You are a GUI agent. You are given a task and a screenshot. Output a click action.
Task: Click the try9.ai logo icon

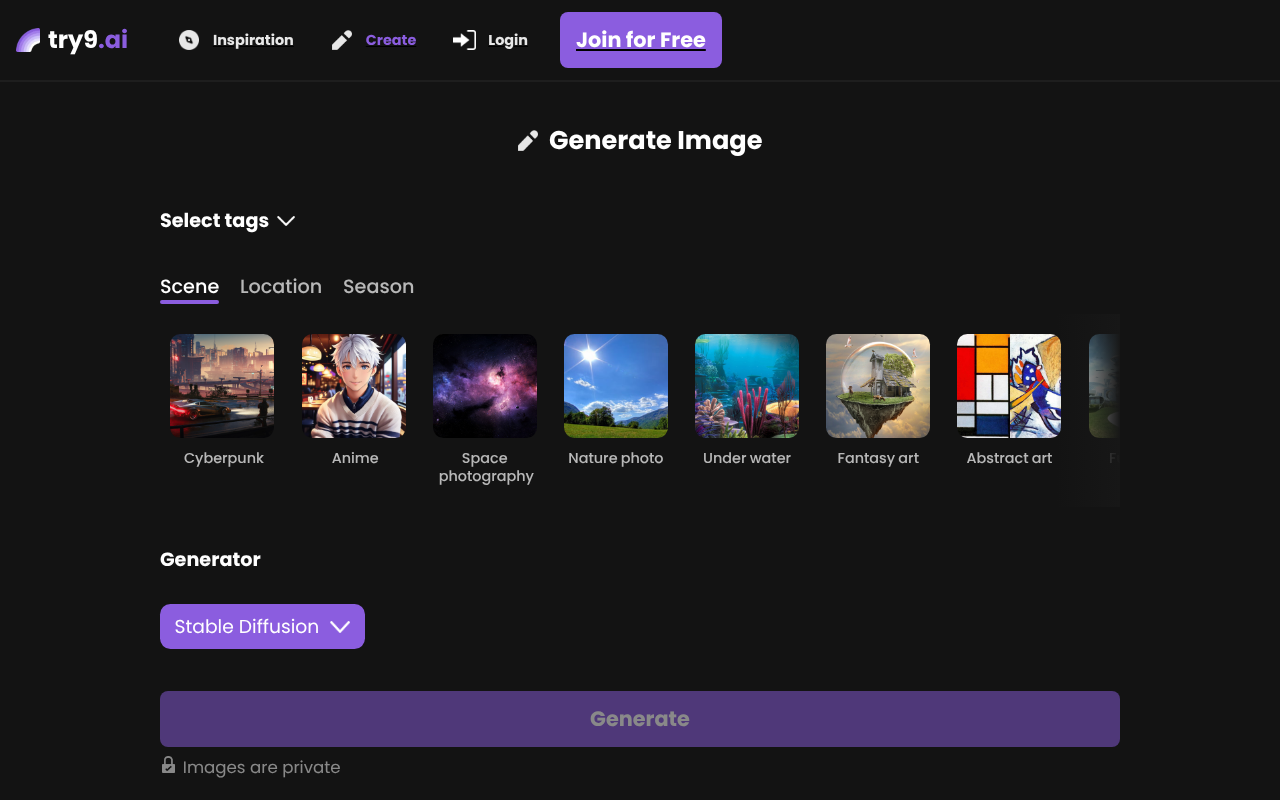pyautogui.click(x=28, y=39)
